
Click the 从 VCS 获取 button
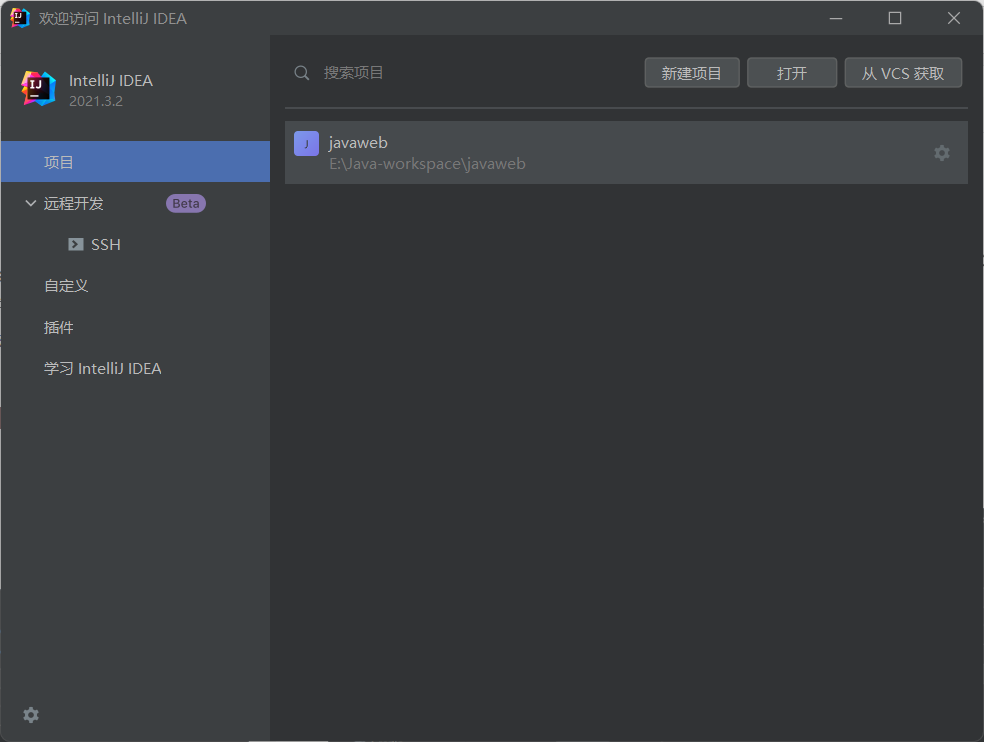pos(902,73)
